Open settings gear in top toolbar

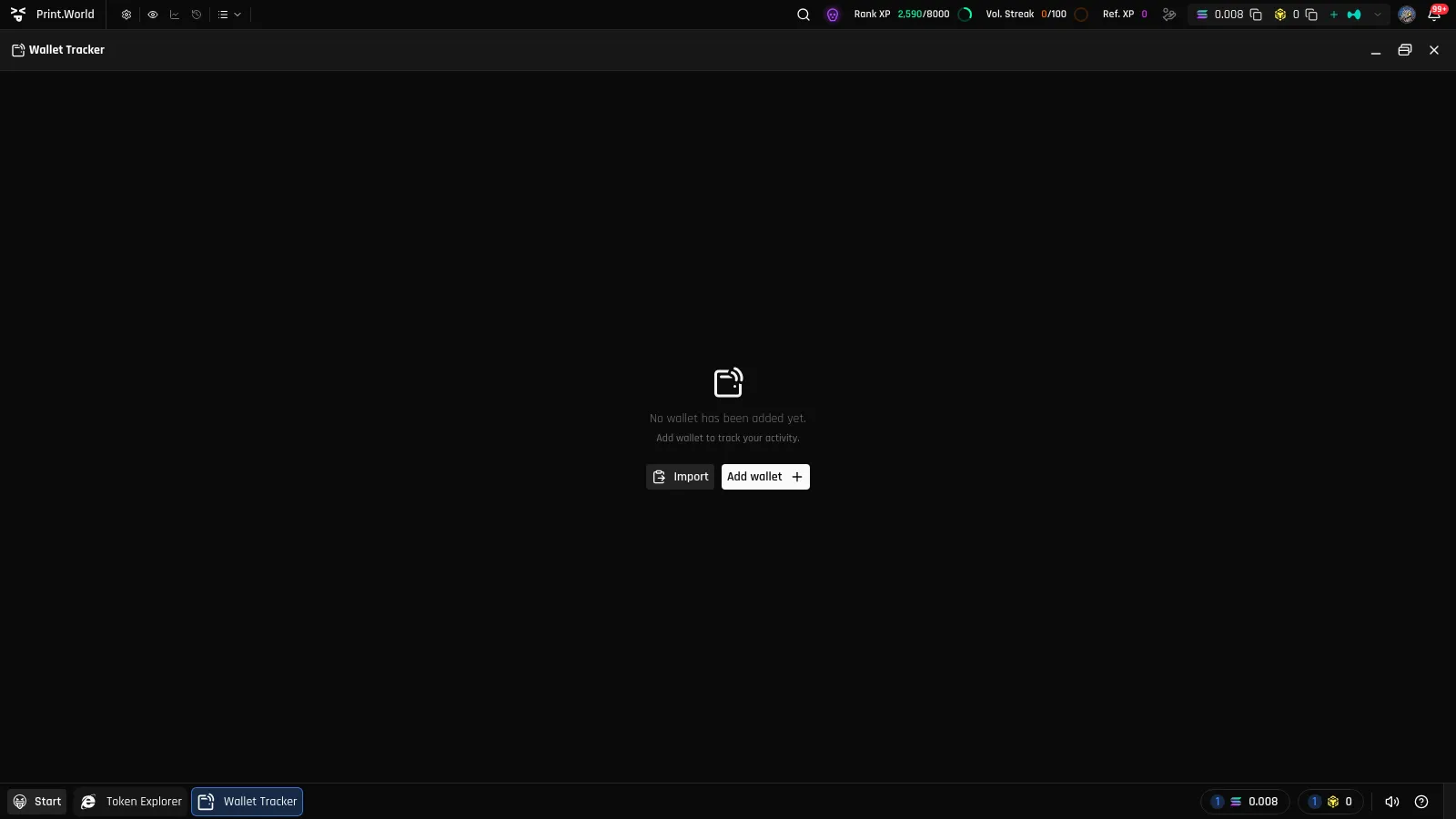click(x=126, y=15)
